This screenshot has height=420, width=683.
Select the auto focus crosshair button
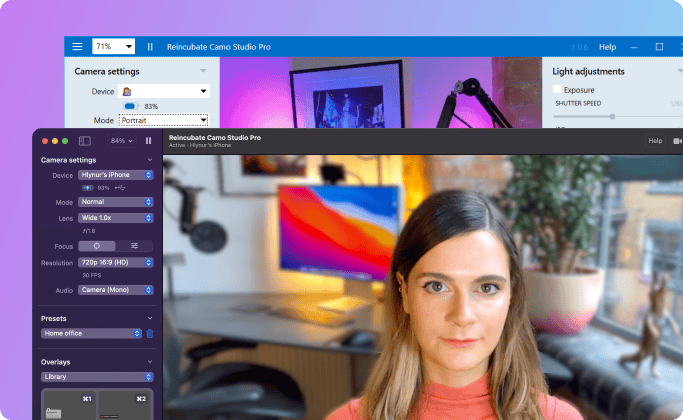coord(97,246)
